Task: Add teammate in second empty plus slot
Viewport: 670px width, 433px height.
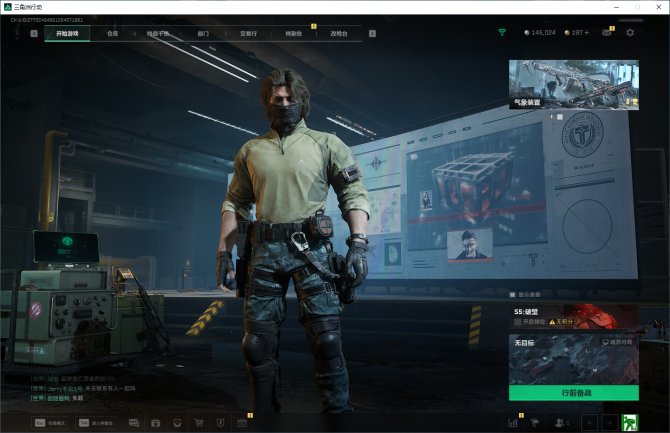Action: pos(610,423)
